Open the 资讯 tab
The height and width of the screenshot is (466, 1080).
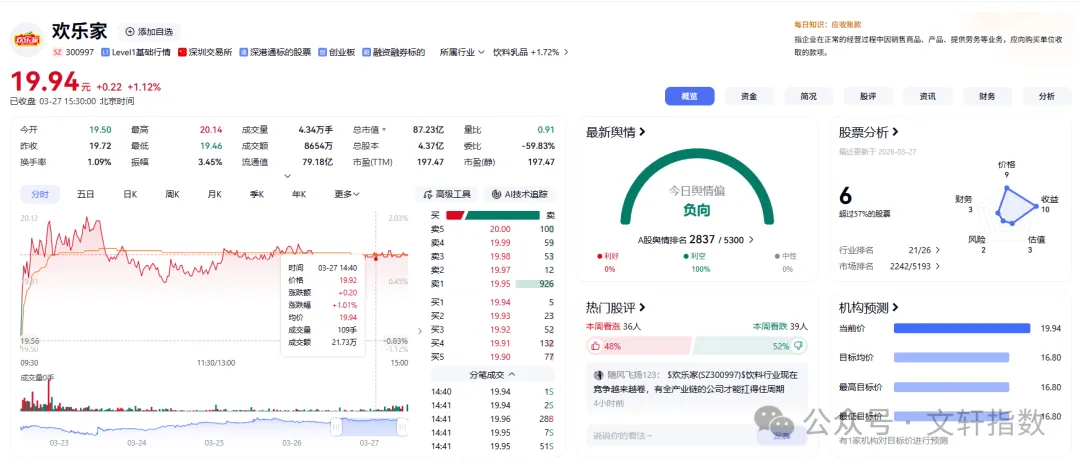click(928, 96)
